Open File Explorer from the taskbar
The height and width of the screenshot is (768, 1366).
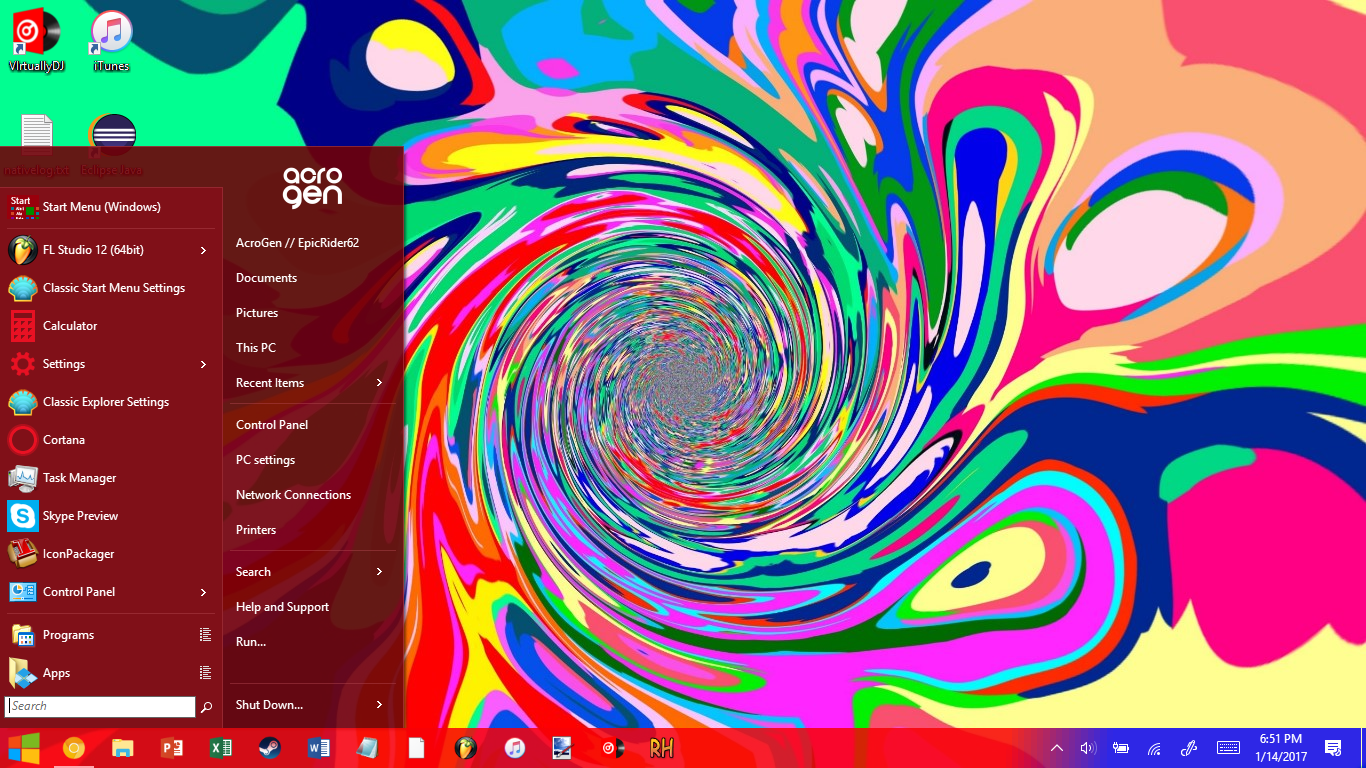(122, 748)
